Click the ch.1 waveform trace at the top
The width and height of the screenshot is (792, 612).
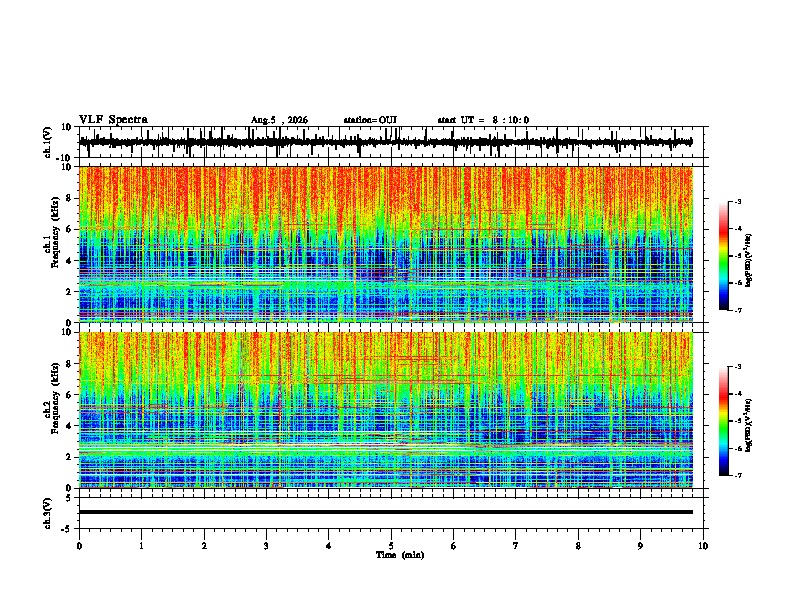(386, 142)
